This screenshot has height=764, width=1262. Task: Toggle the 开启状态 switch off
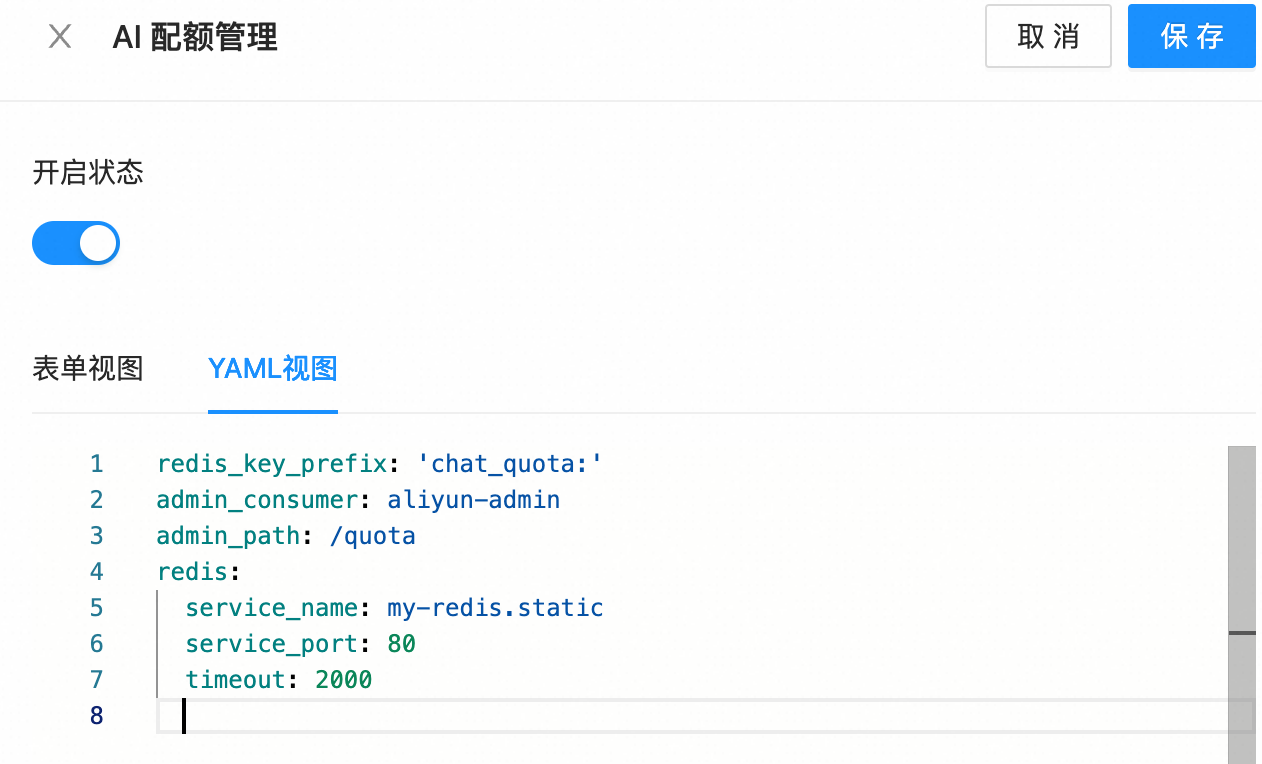click(76, 243)
